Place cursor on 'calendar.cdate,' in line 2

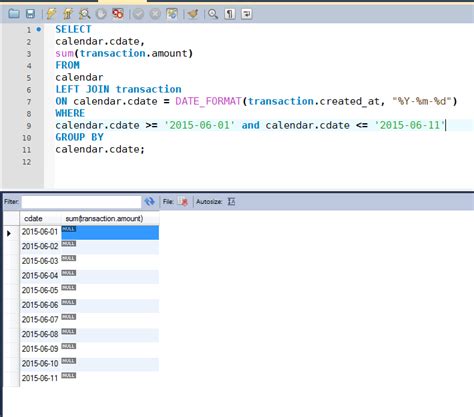point(100,41)
